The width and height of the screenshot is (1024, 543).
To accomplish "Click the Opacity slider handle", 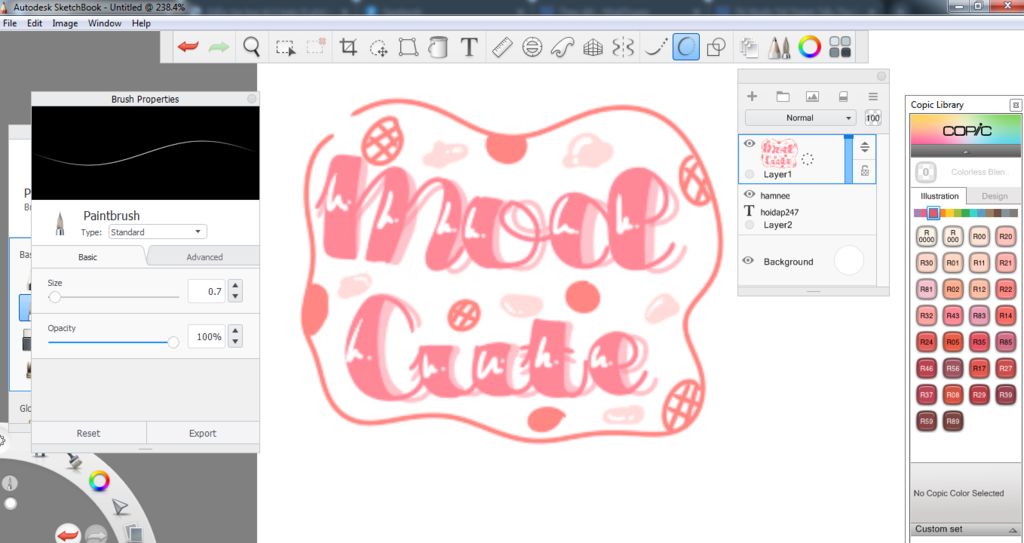I will [173, 342].
